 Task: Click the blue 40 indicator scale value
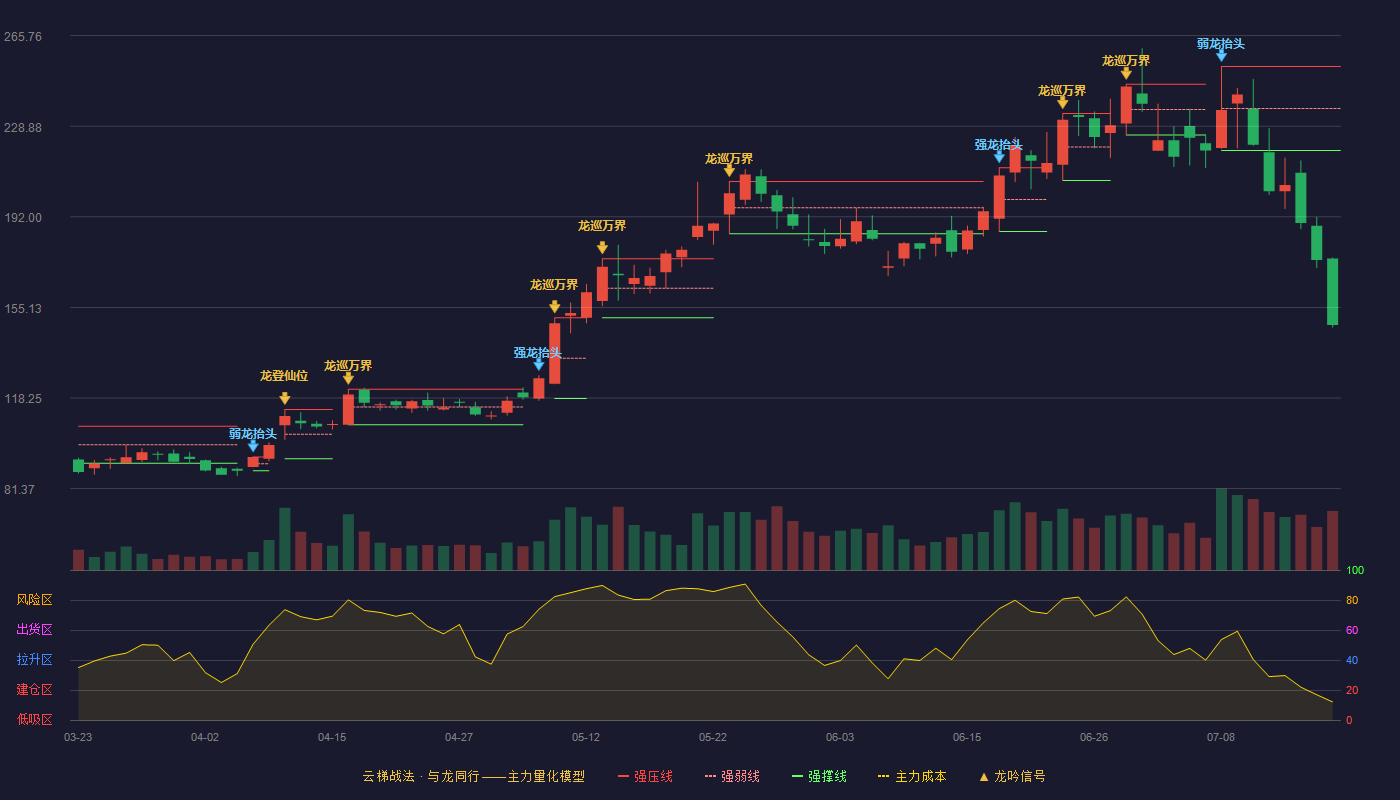click(x=1352, y=661)
